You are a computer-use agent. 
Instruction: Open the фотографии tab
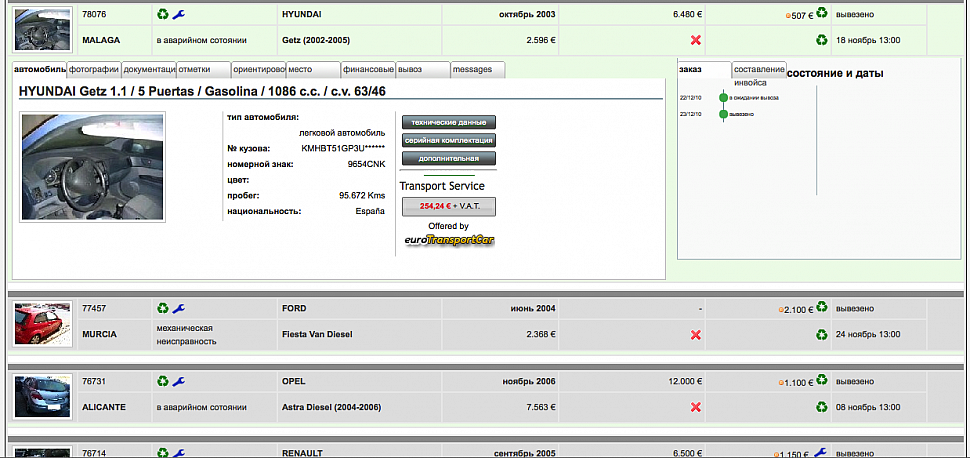pyautogui.click(x=94, y=69)
